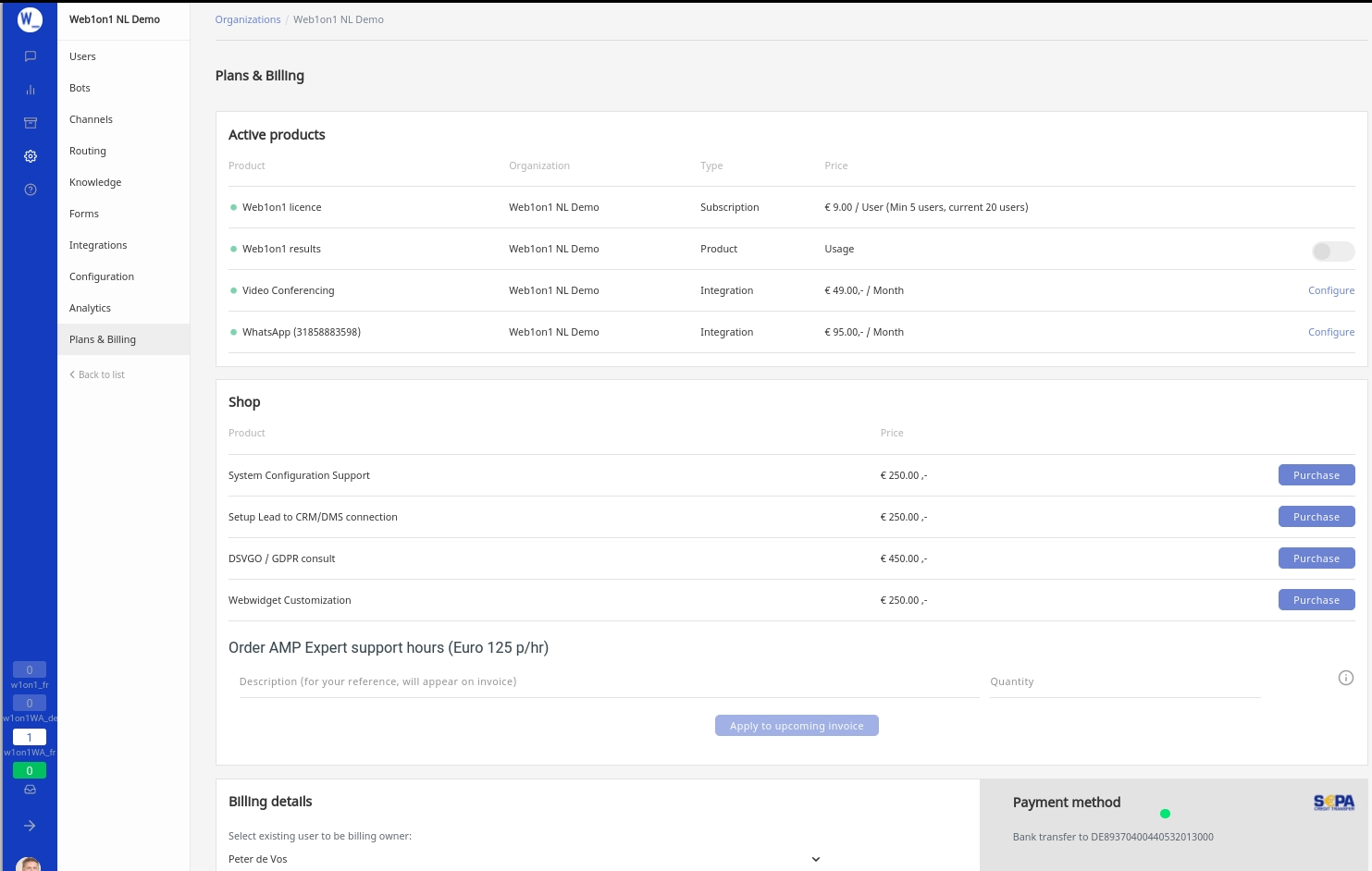Screen dimensions: 1372x871
Task: Focus the Quantity input field
Action: 1125,681
